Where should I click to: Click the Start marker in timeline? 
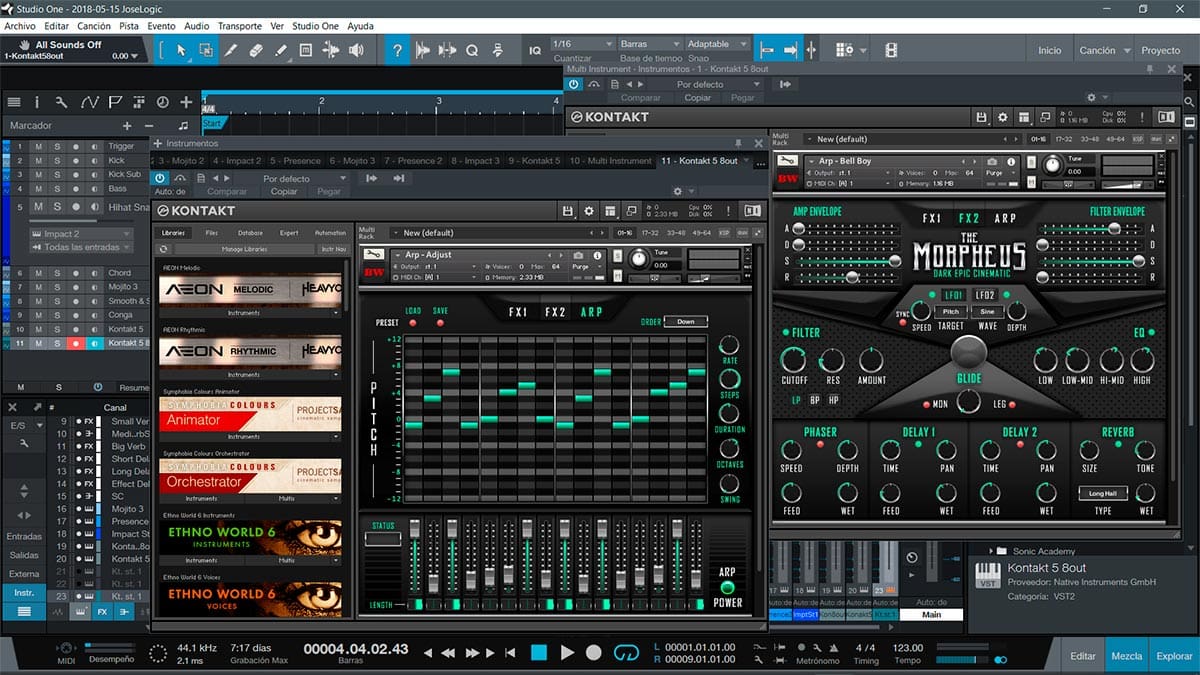coord(213,123)
